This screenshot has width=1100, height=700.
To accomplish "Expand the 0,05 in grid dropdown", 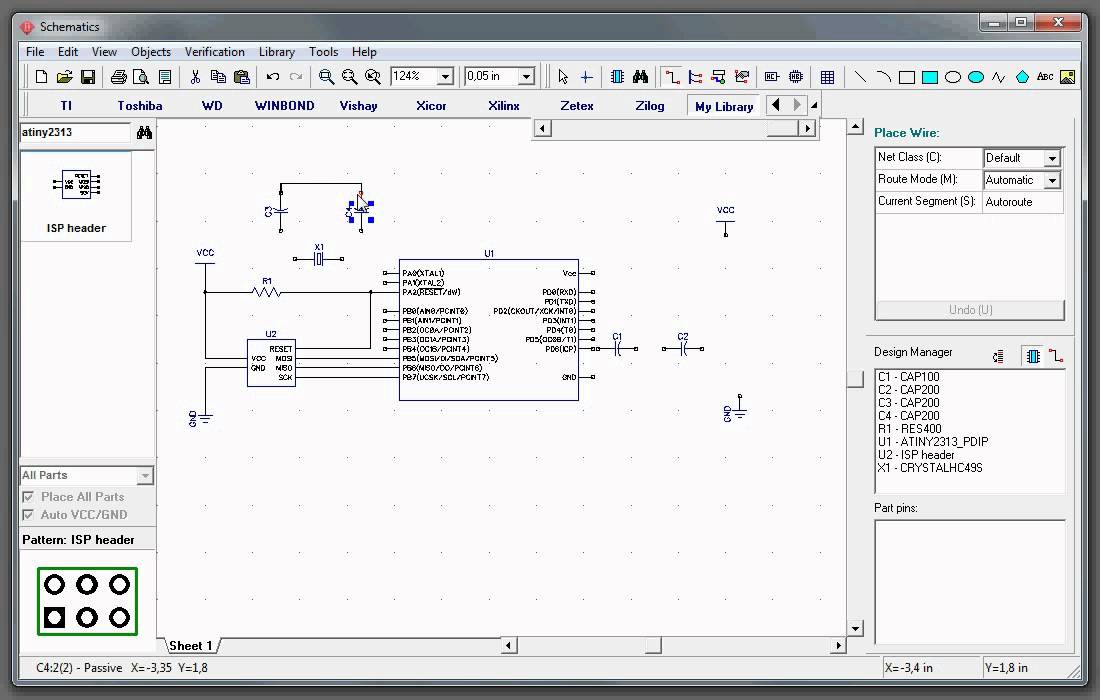I will tap(526, 76).
